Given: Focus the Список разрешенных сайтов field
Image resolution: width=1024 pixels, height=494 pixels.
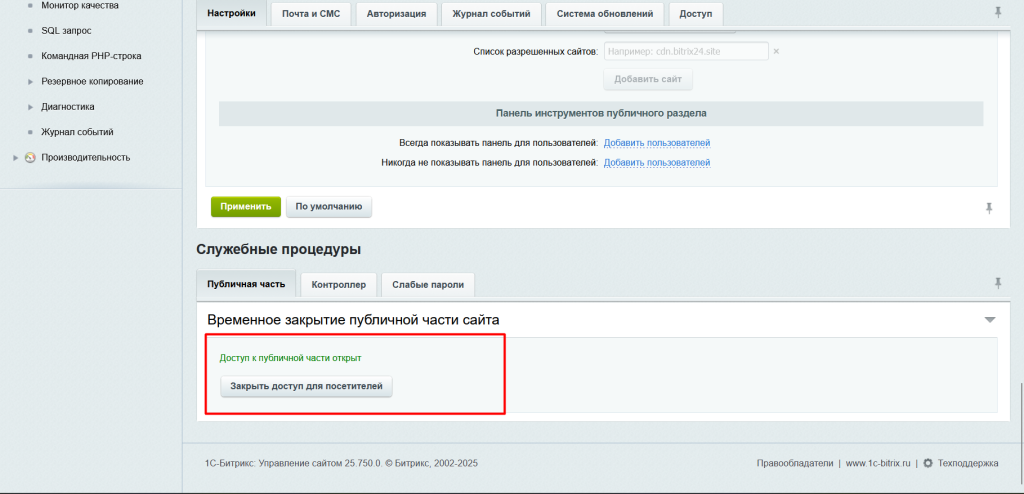Looking at the screenshot, I should click(x=686, y=51).
